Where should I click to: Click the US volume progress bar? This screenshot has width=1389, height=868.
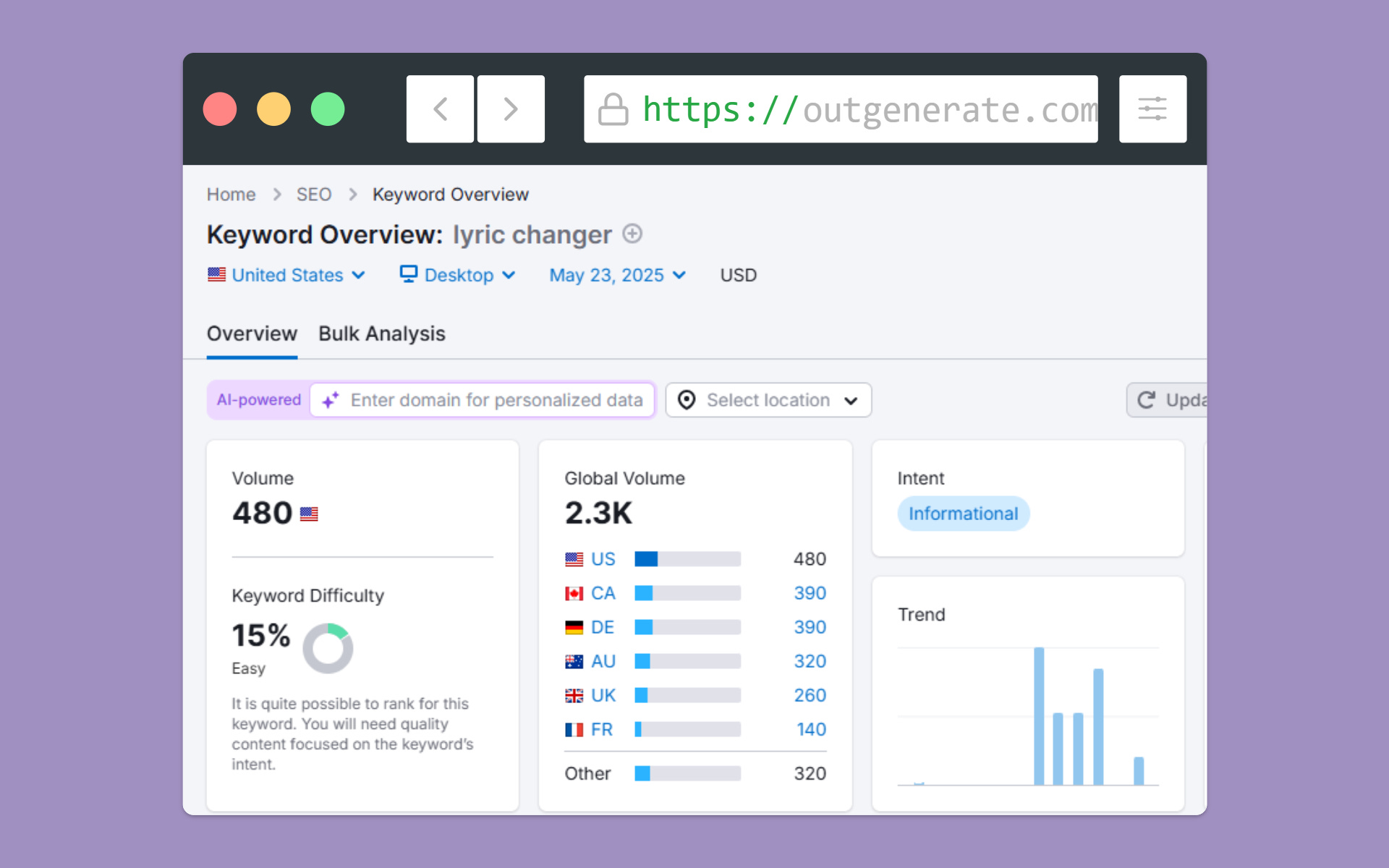(x=688, y=559)
